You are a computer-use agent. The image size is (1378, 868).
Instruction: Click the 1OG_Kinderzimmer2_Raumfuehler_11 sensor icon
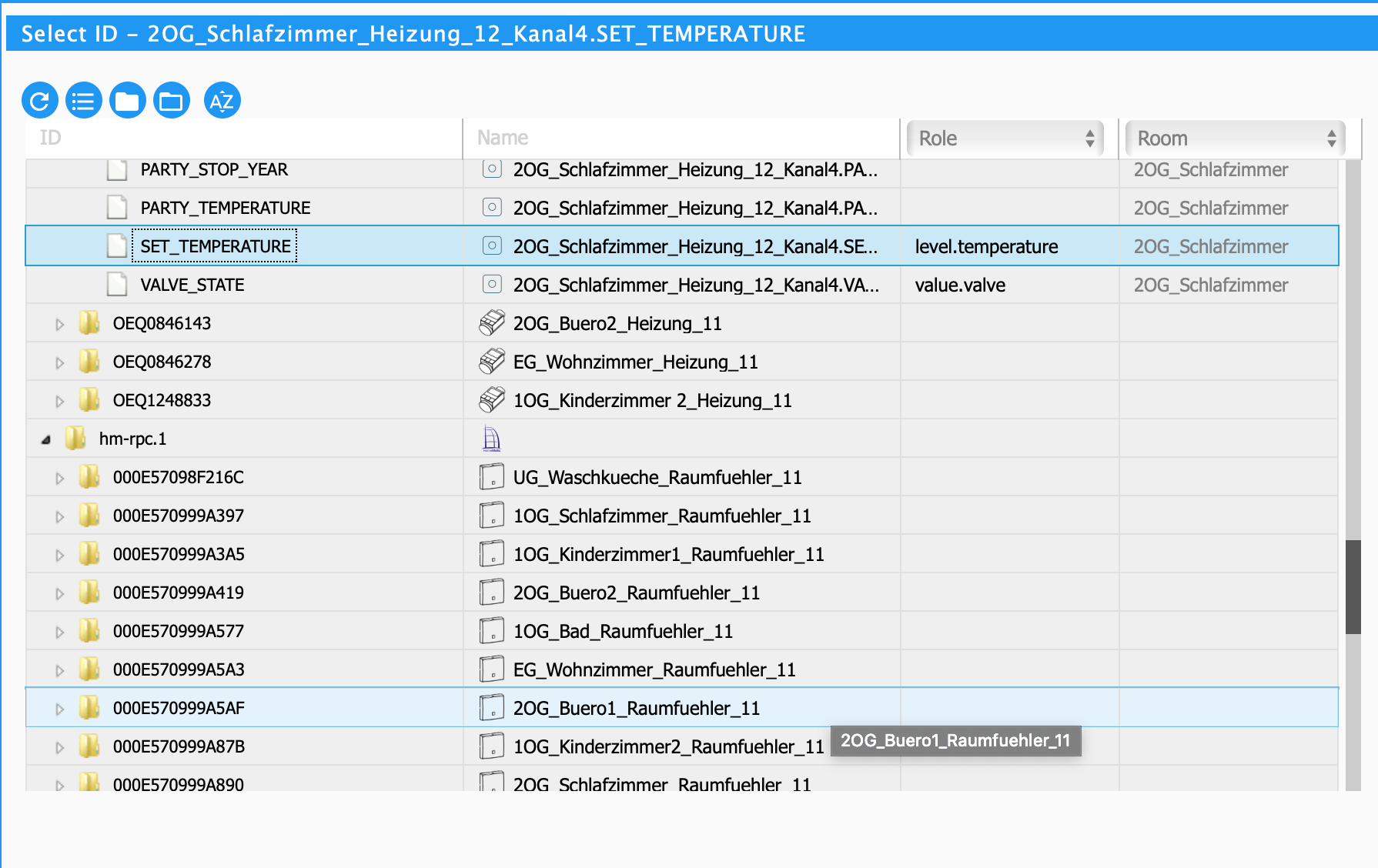coord(492,746)
